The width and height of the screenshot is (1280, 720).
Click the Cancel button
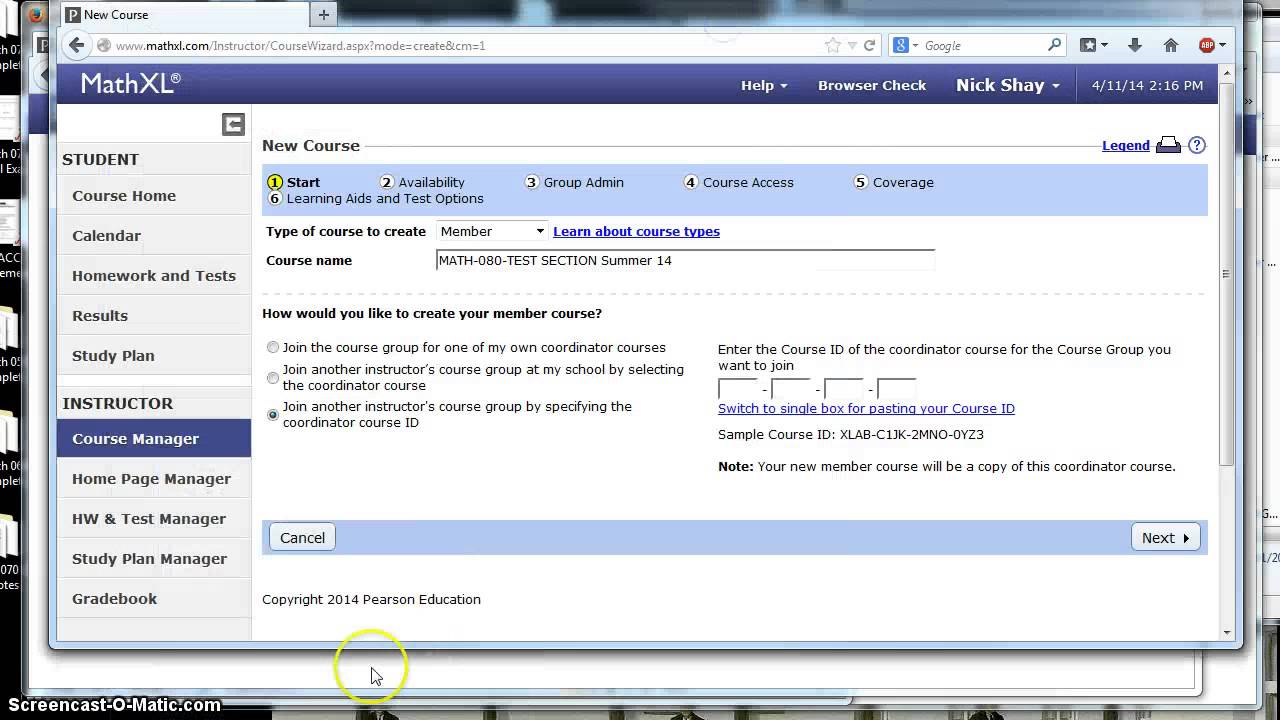tap(302, 538)
